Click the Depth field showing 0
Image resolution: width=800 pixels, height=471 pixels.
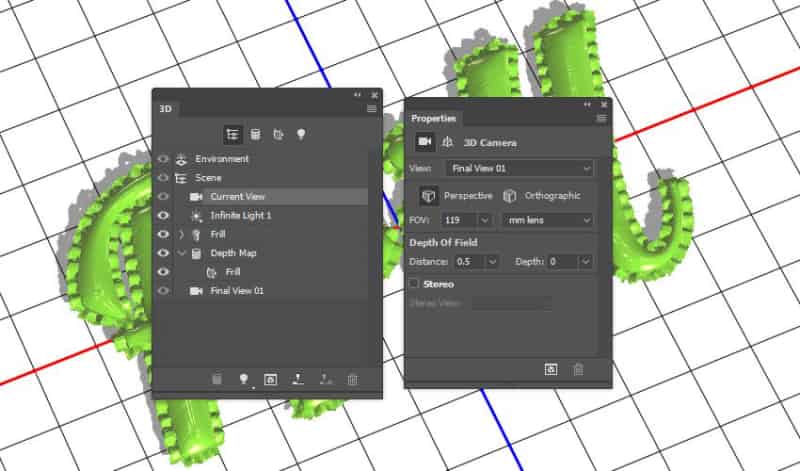563,262
